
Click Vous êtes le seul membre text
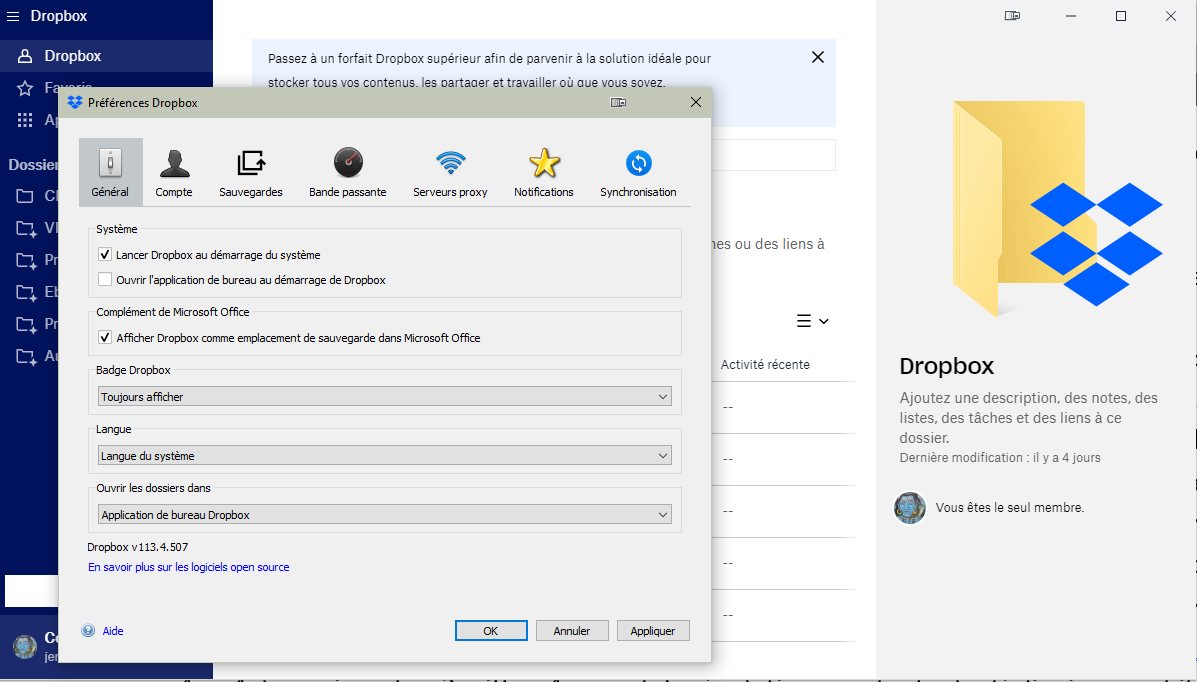(1009, 507)
